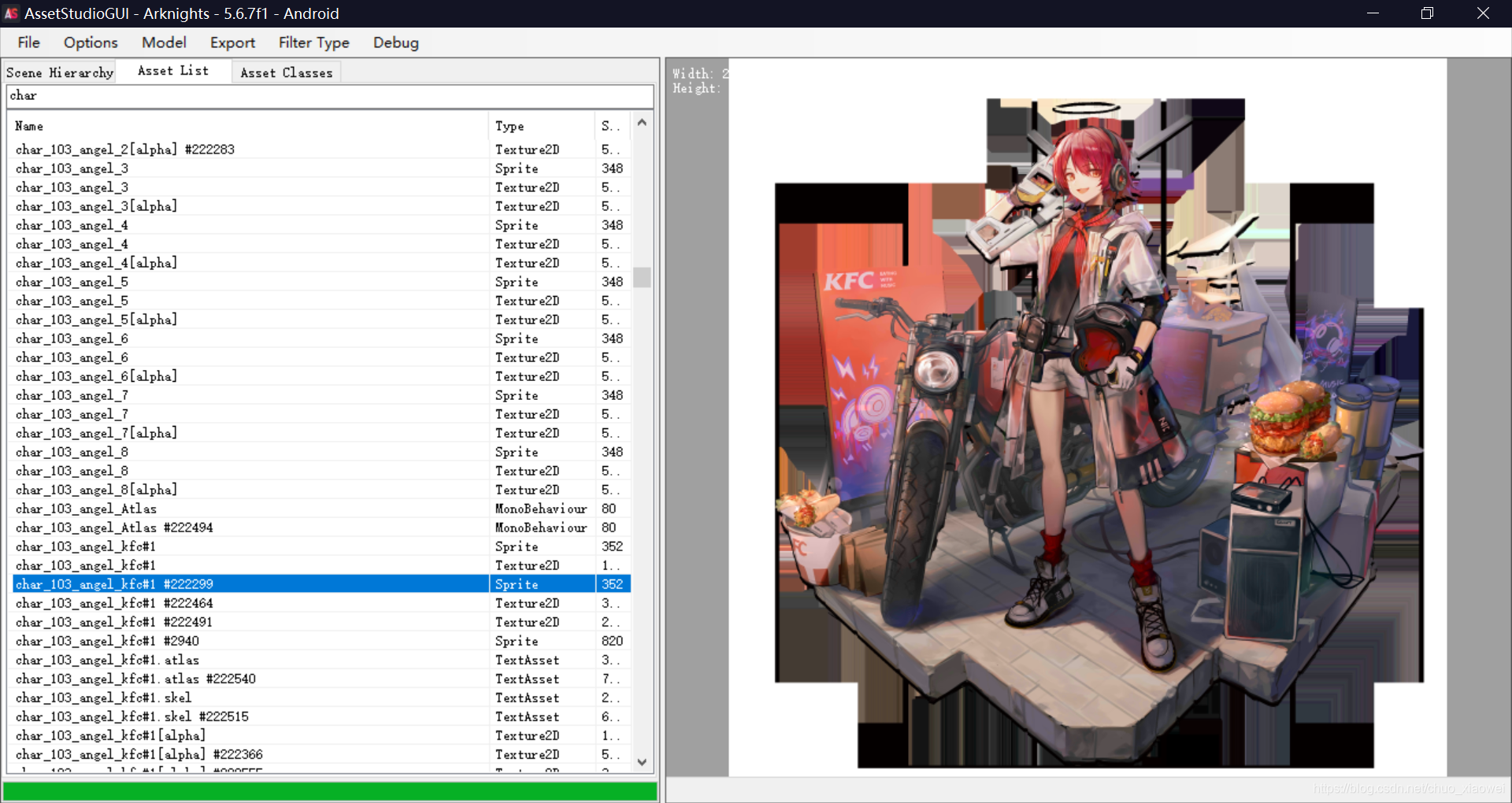Select the char_103_angel_kfc#1[alpha] row without ID
The width and height of the screenshot is (1512, 803).
(x=322, y=735)
